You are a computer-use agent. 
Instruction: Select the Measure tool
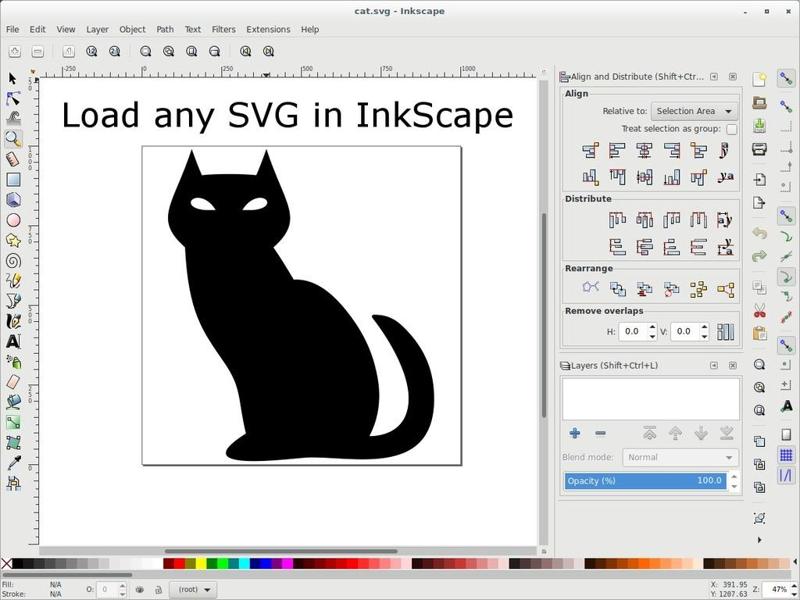coord(13,159)
